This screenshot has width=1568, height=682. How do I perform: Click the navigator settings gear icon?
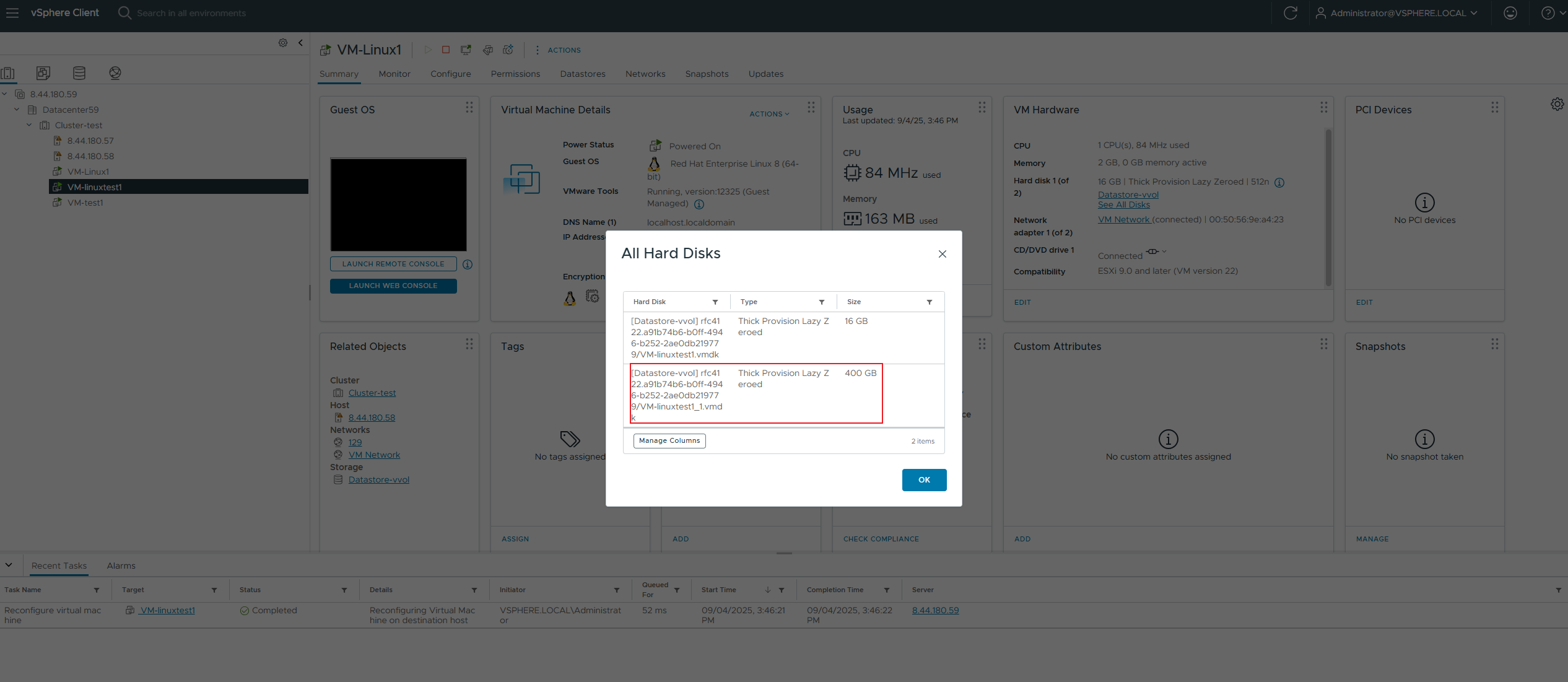click(283, 43)
